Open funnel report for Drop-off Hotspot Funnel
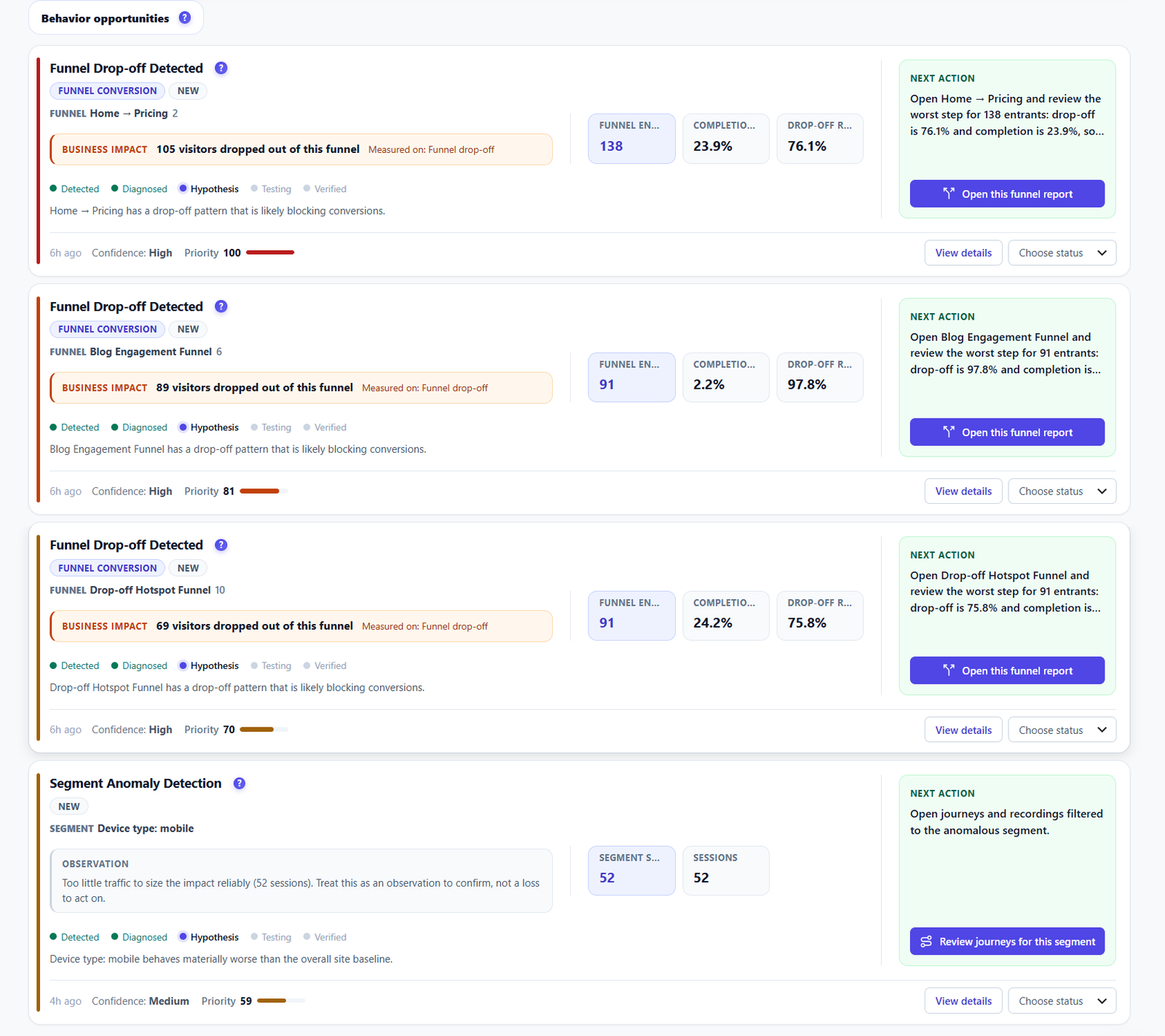The width and height of the screenshot is (1165, 1036). (1007, 671)
